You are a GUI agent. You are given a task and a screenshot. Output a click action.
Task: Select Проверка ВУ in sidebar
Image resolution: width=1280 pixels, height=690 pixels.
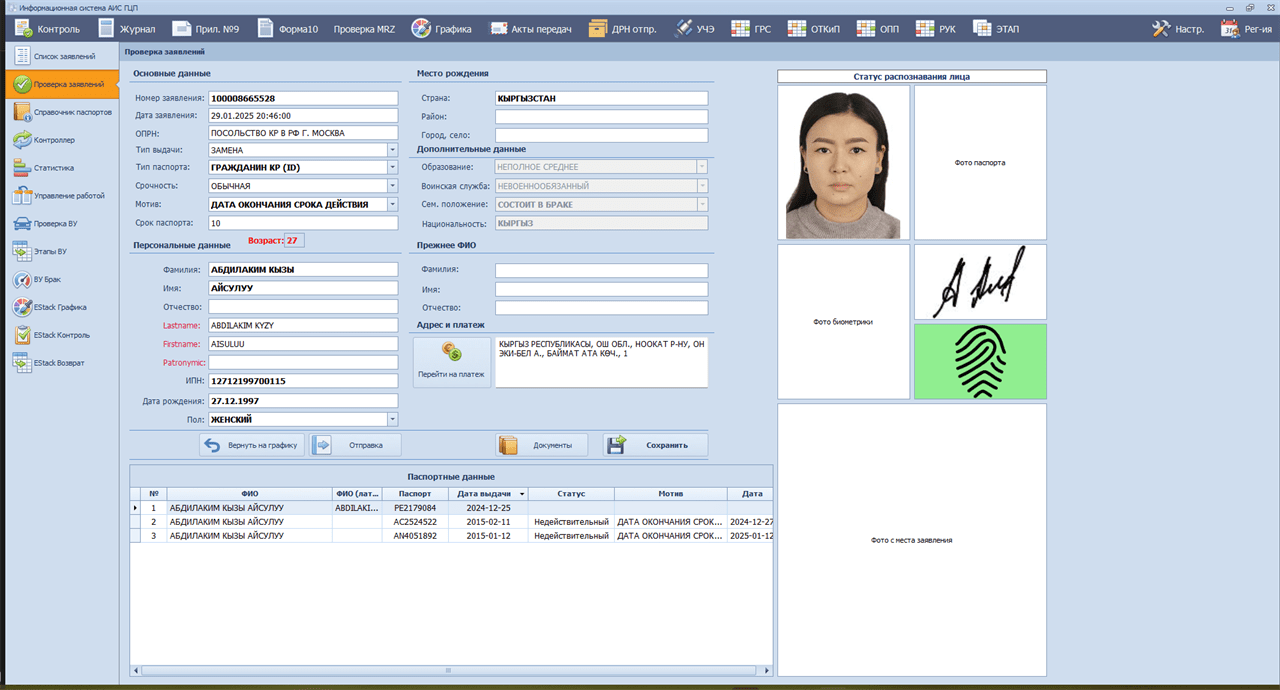(x=60, y=224)
